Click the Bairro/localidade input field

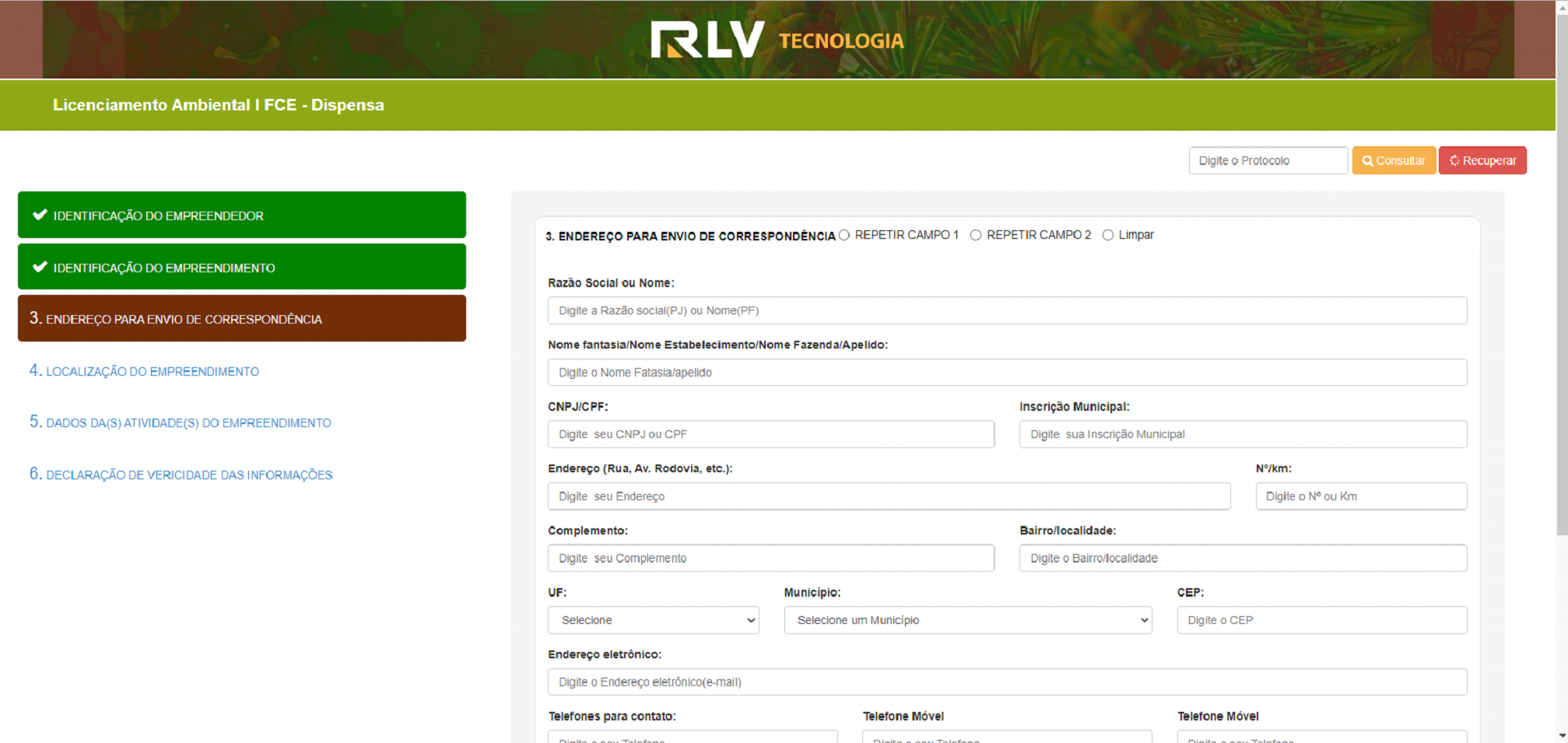[x=1244, y=558]
